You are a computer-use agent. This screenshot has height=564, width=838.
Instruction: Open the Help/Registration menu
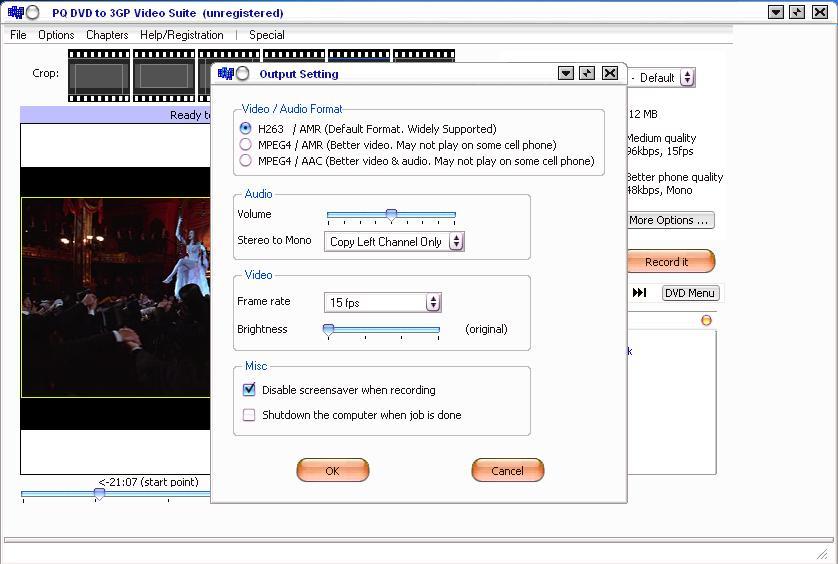[x=182, y=35]
